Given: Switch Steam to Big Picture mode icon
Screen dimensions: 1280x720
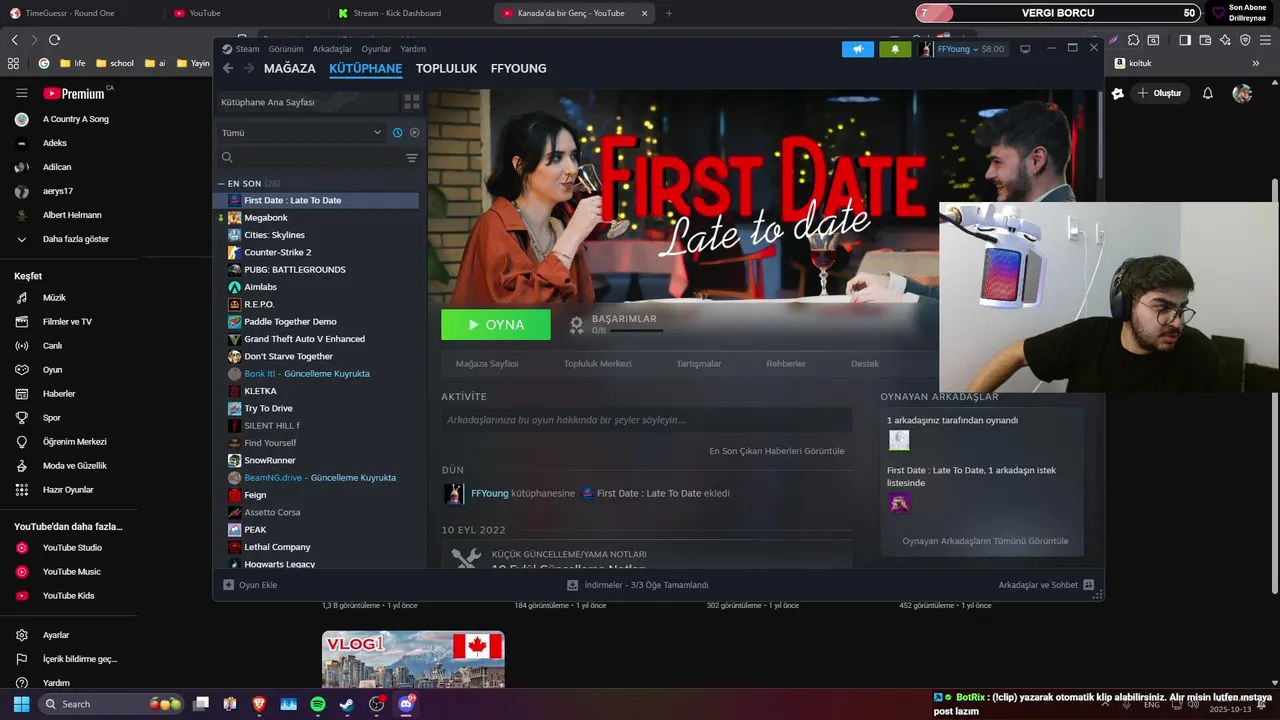Looking at the screenshot, I should pyautogui.click(x=1025, y=49).
